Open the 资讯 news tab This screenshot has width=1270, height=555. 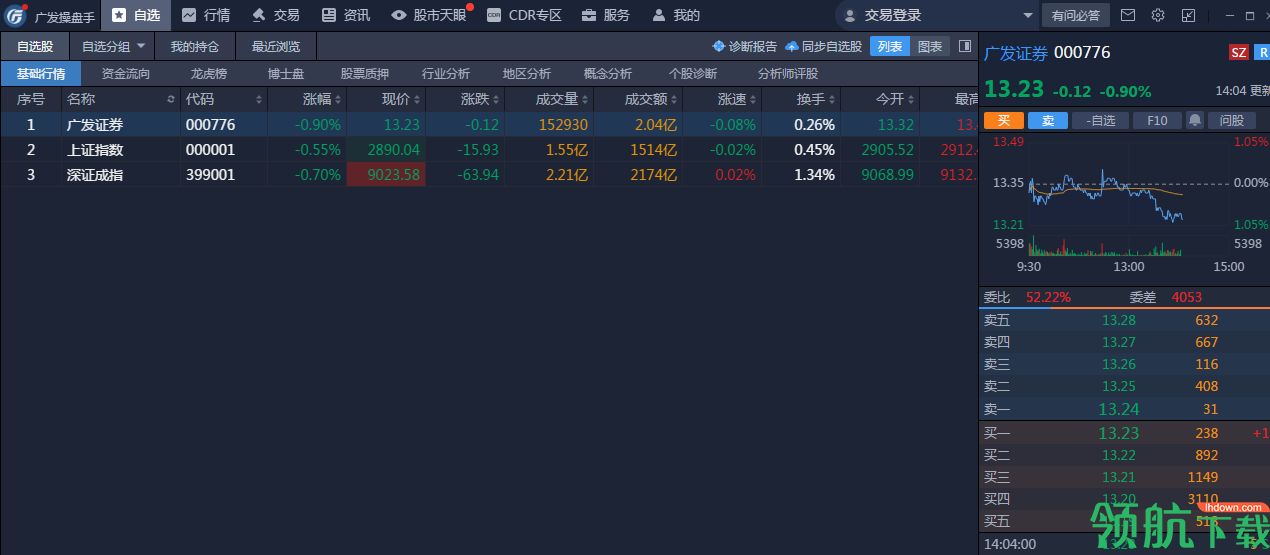point(346,15)
